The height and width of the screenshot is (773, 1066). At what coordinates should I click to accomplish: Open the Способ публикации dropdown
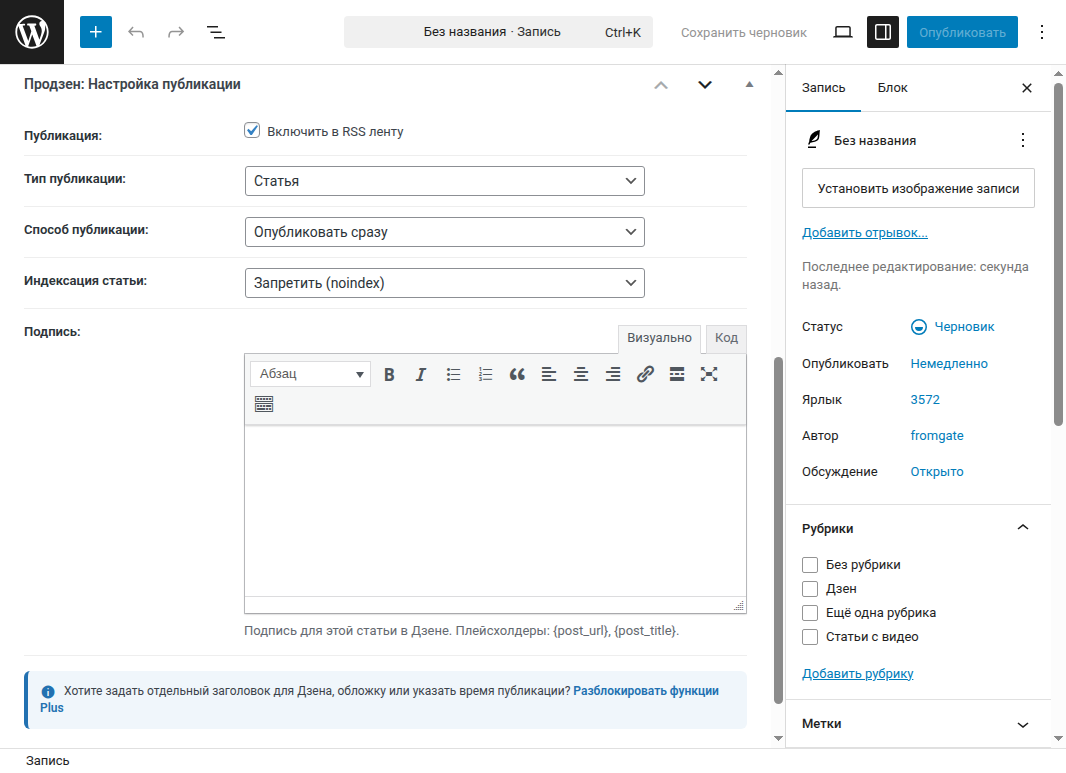click(445, 233)
